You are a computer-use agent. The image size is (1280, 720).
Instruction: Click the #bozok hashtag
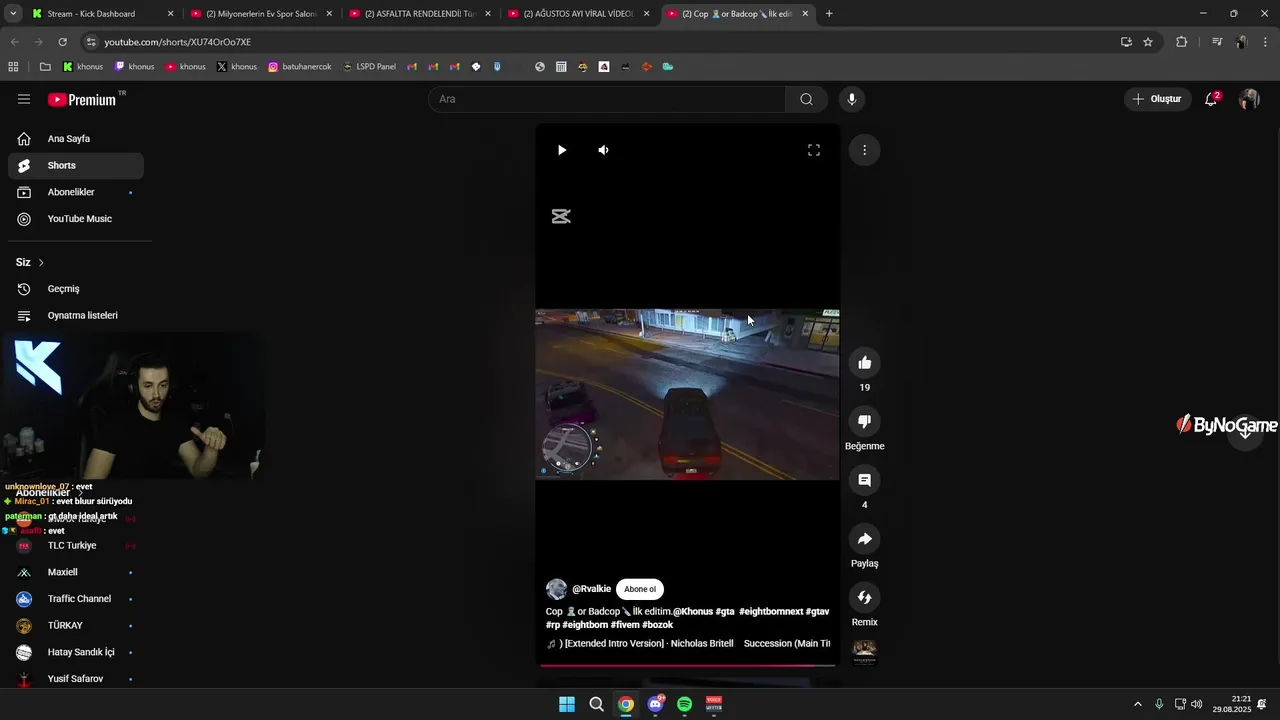click(x=657, y=625)
